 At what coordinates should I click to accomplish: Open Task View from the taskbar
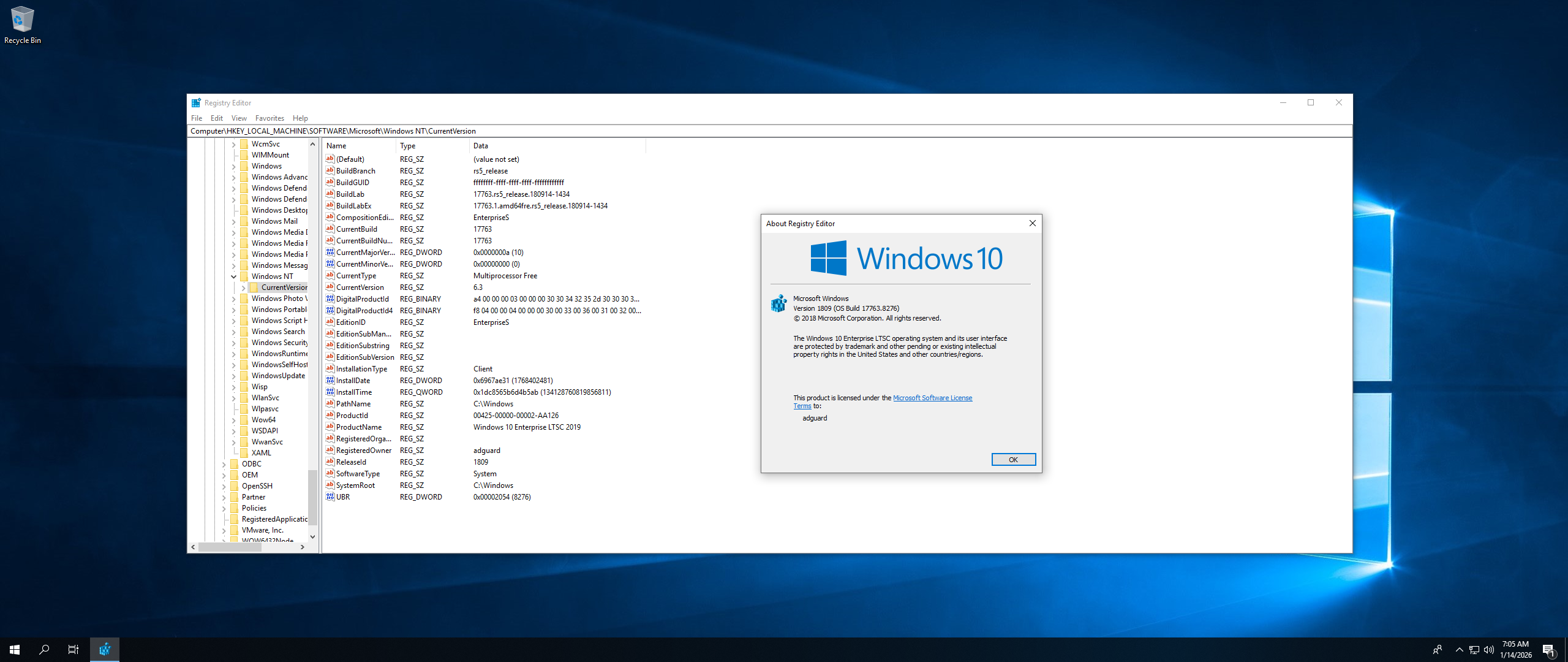pyautogui.click(x=73, y=649)
